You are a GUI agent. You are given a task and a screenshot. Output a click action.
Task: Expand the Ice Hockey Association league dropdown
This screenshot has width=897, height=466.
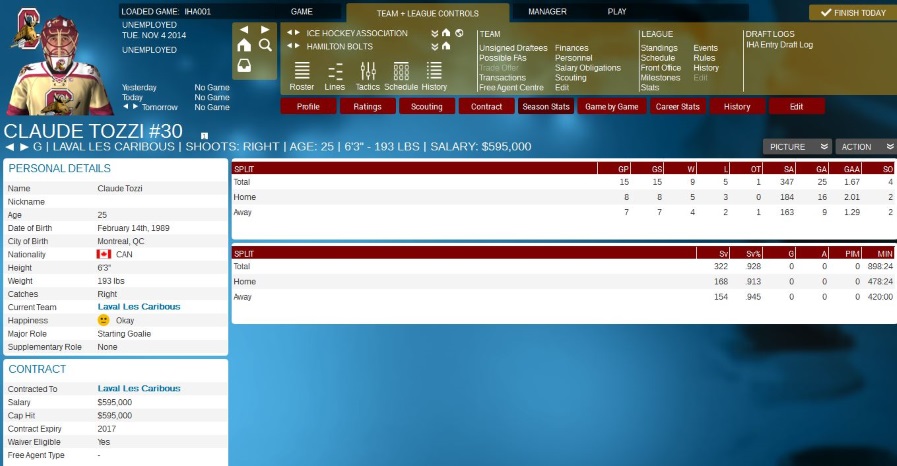[435, 33]
